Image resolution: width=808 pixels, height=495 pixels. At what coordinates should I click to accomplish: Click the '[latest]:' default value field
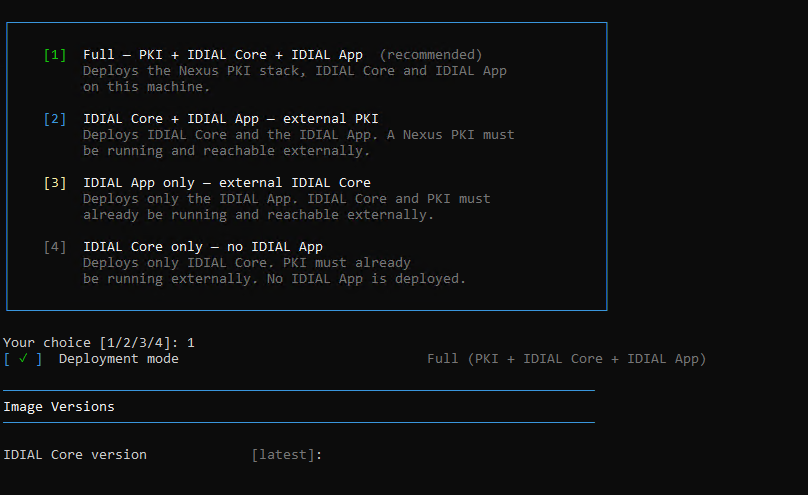tap(287, 454)
